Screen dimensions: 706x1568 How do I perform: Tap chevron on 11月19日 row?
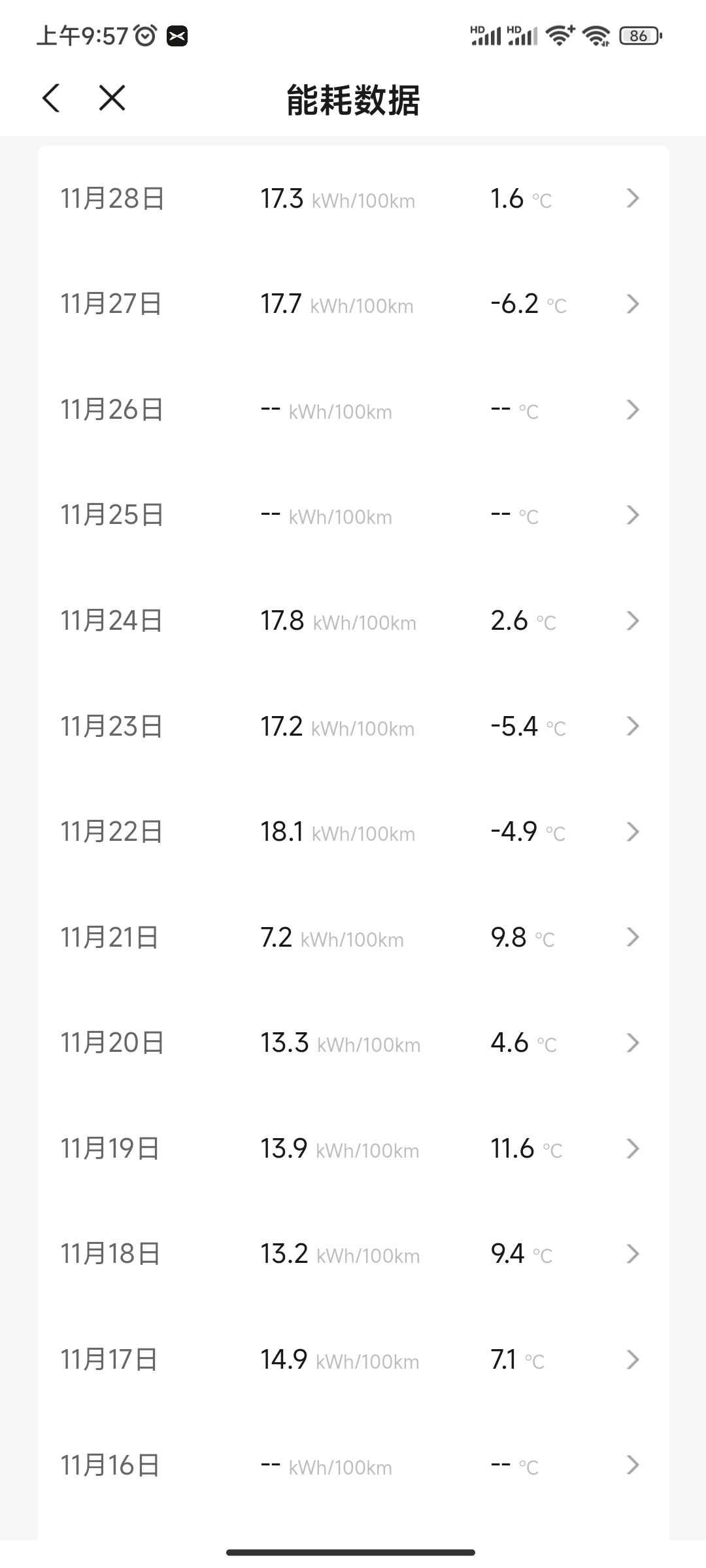click(x=632, y=1149)
